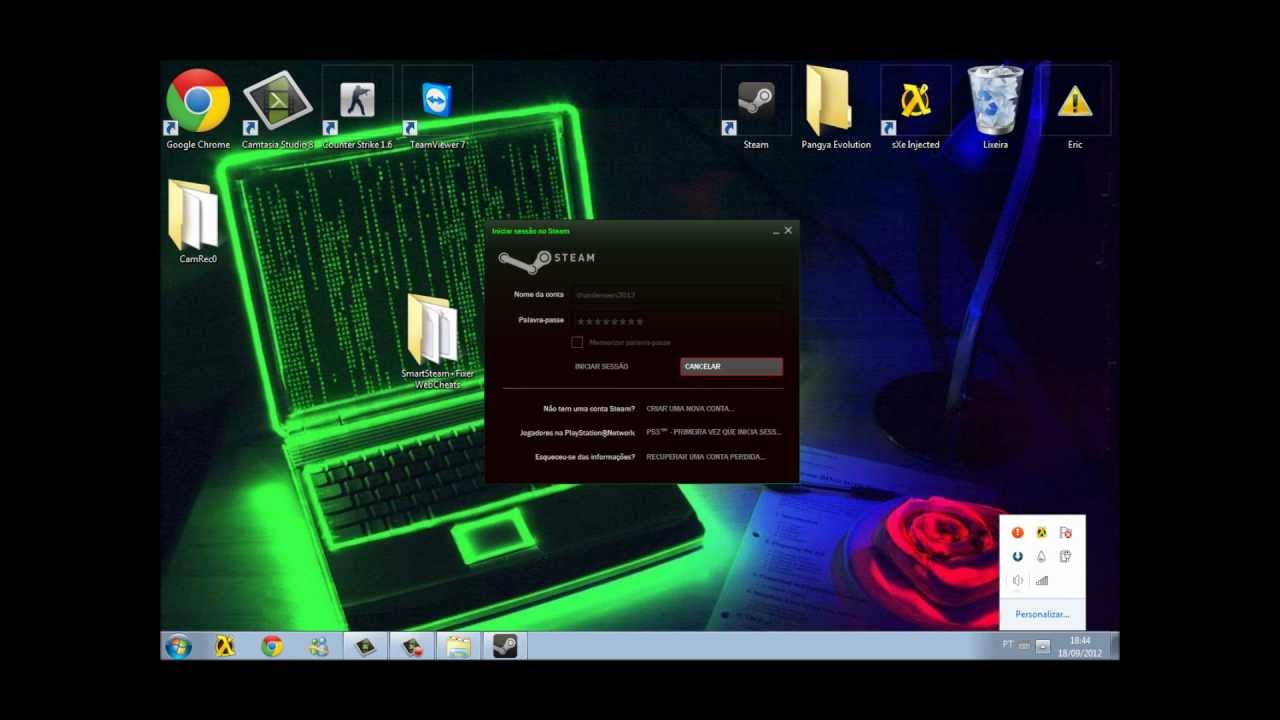Launch the sXe Injected desktop shortcut
The height and width of the screenshot is (720, 1280).
pos(915,108)
